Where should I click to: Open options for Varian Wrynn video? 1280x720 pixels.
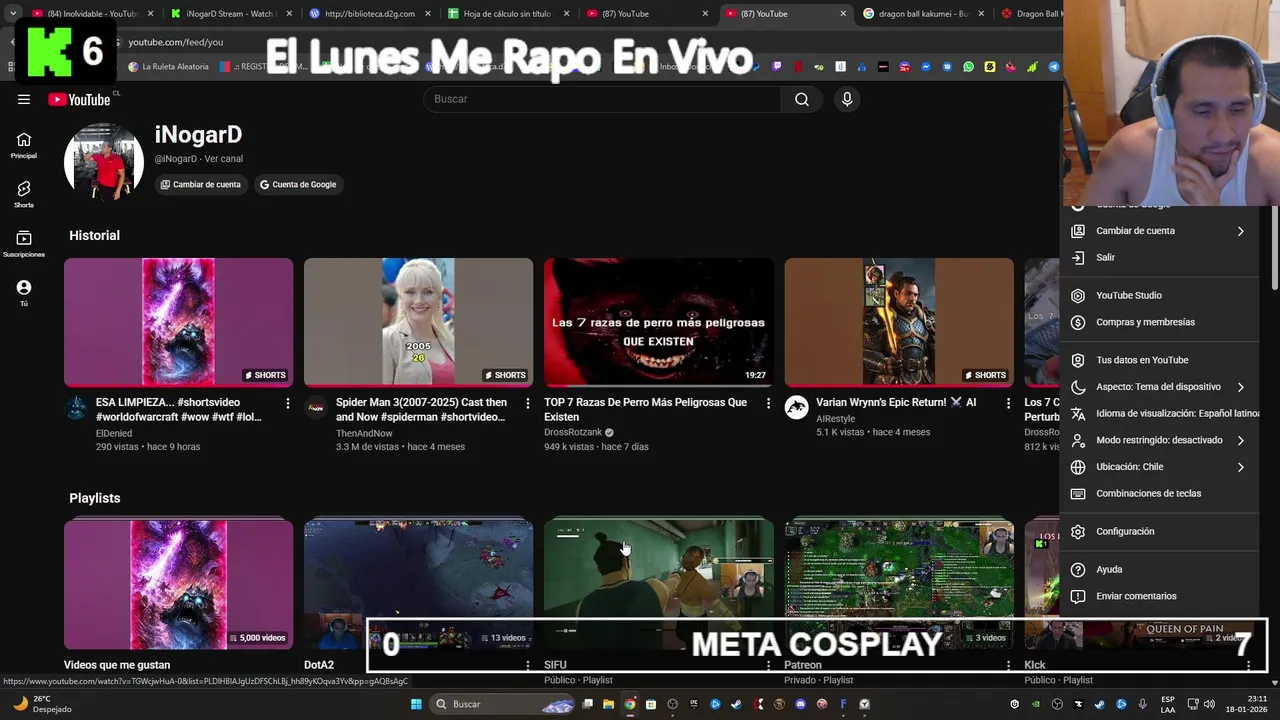1008,403
